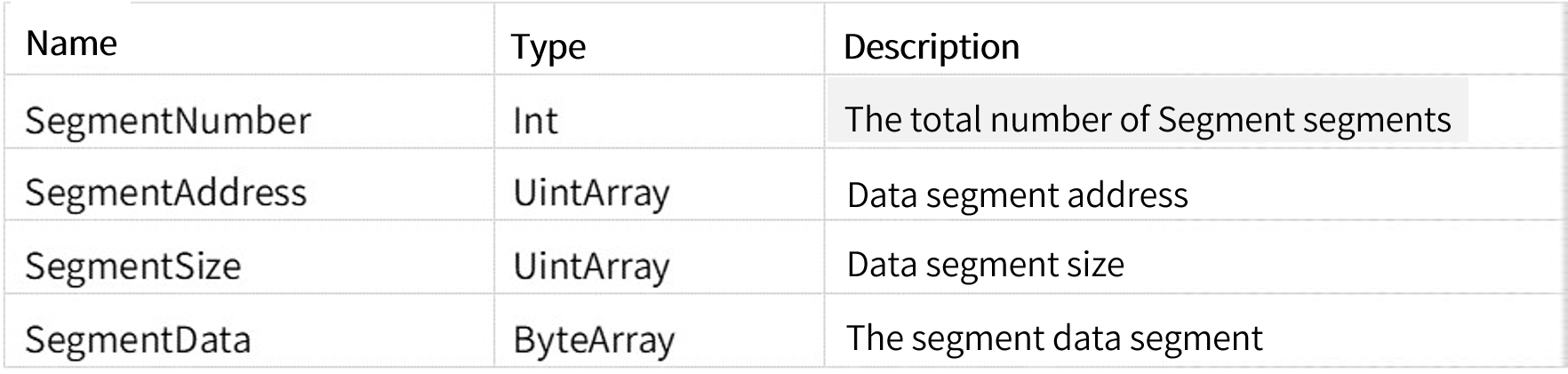This screenshot has height=374, width=1568.
Task: Click the Type column header
Action: (548, 47)
